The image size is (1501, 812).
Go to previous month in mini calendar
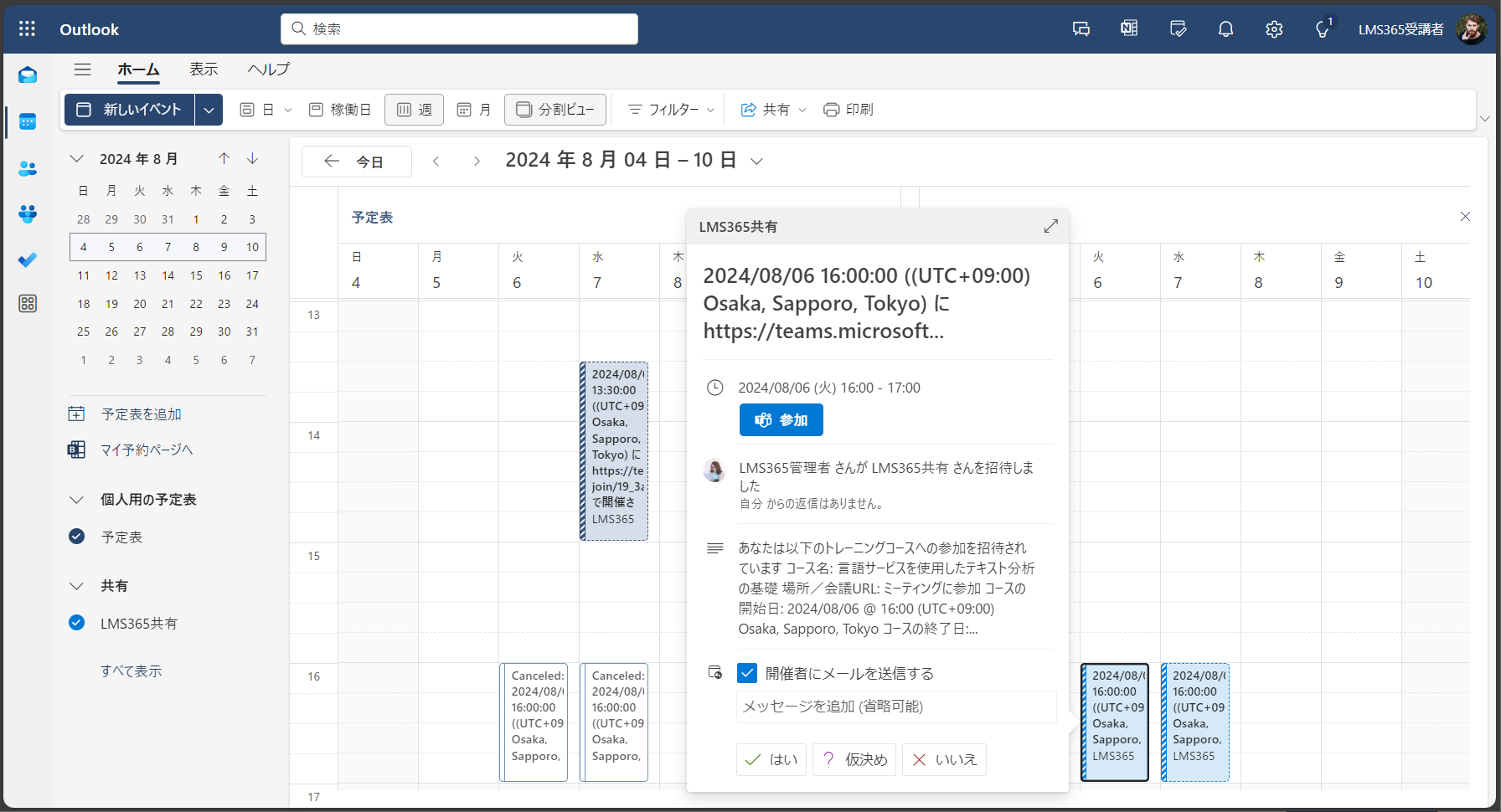[224, 158]
